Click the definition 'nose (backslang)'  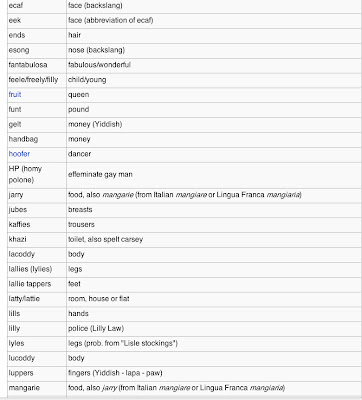[96, 50]
